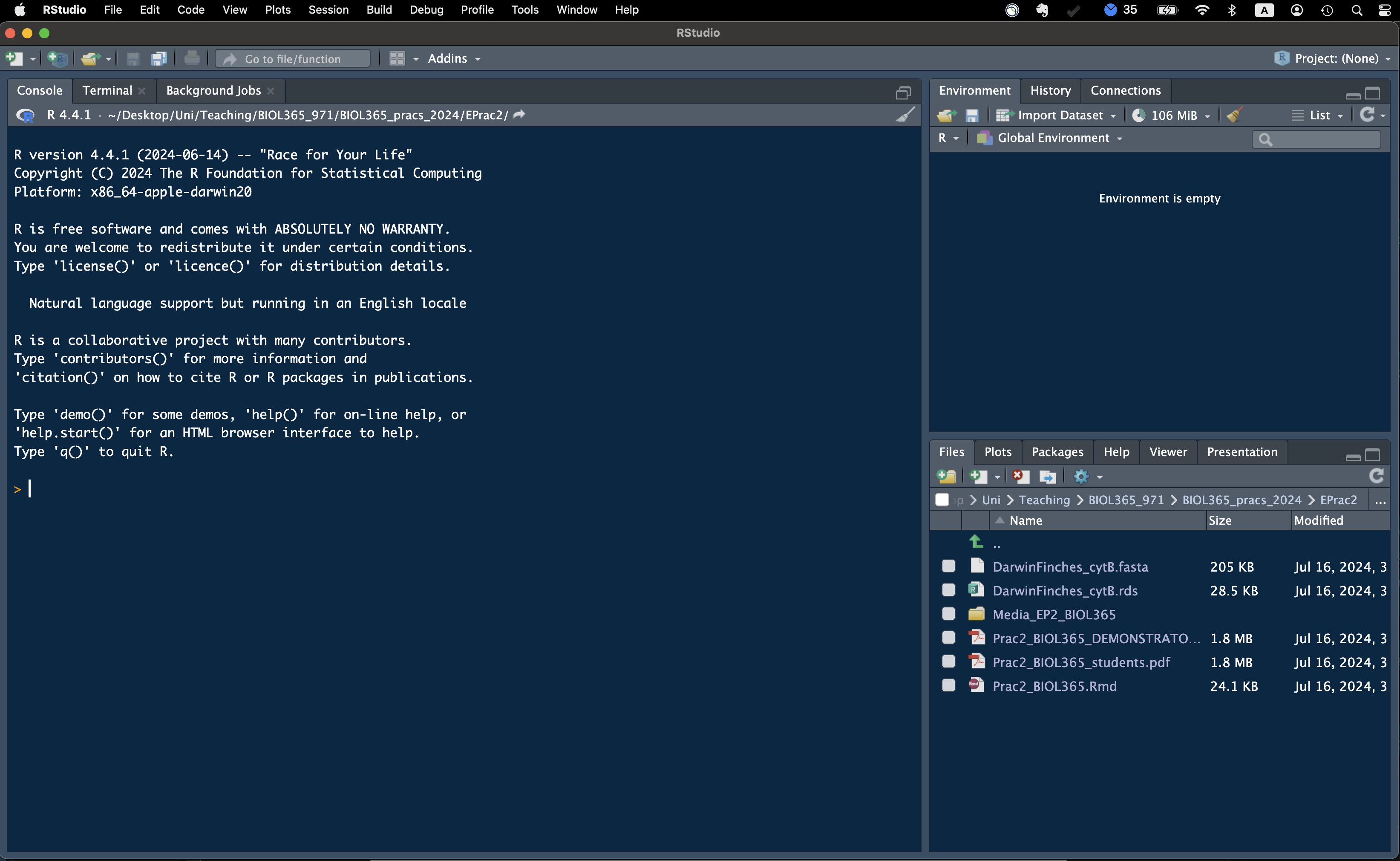The width and height of the screenshot is (1400, 861).
Task: Click the memory usage pie icon
Action: click(1139, 115)
